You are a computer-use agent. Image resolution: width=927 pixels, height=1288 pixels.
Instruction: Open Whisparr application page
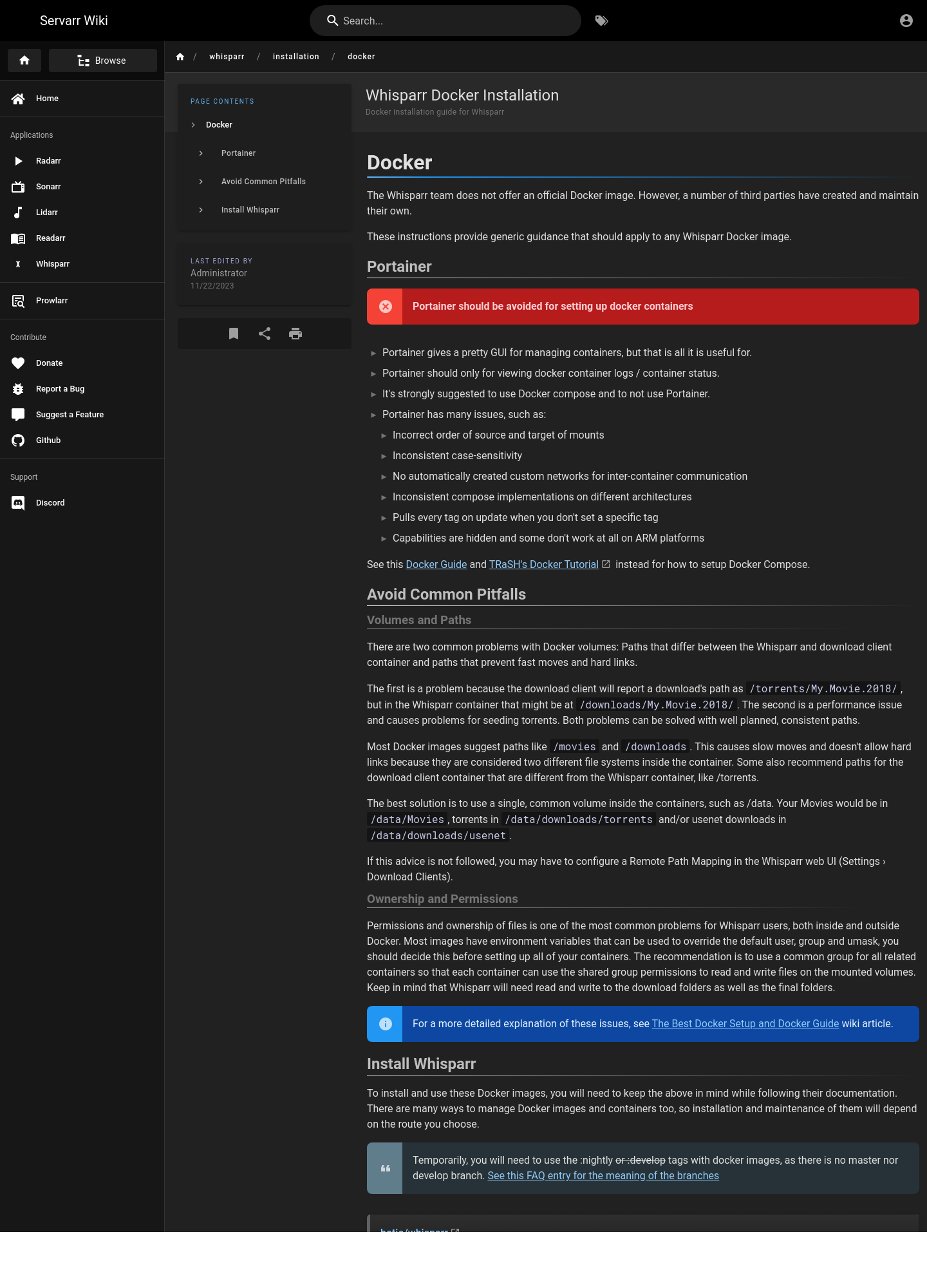pos(82,264)
